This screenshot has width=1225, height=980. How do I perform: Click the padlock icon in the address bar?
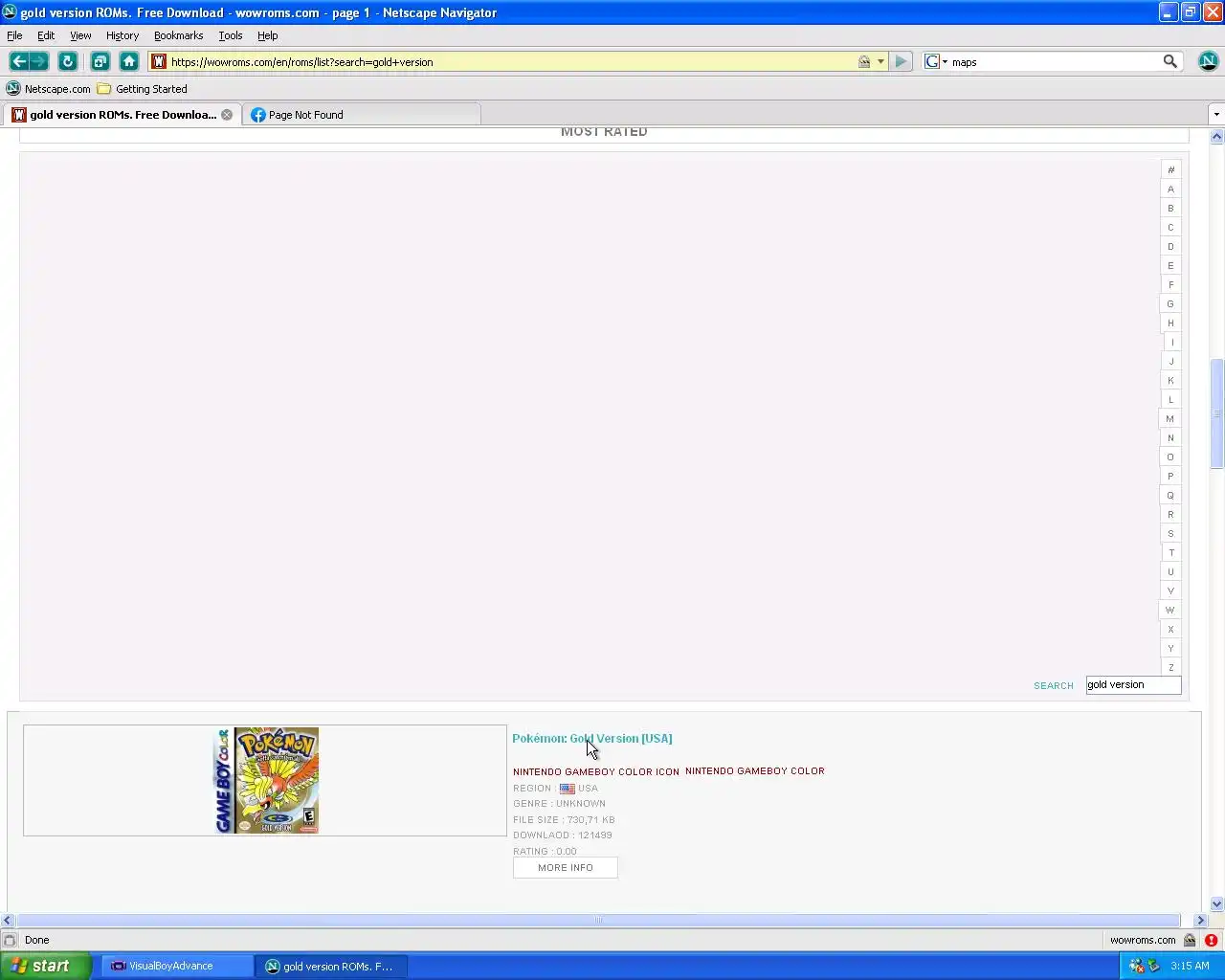[864, 61]
